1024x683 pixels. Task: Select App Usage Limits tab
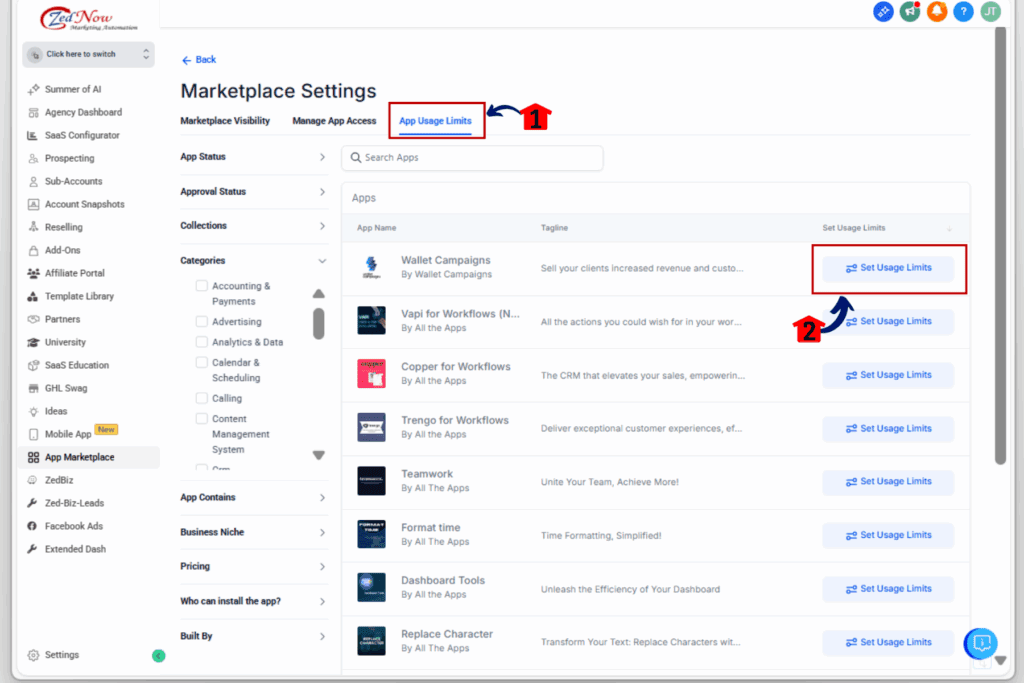tap(435, 121)
